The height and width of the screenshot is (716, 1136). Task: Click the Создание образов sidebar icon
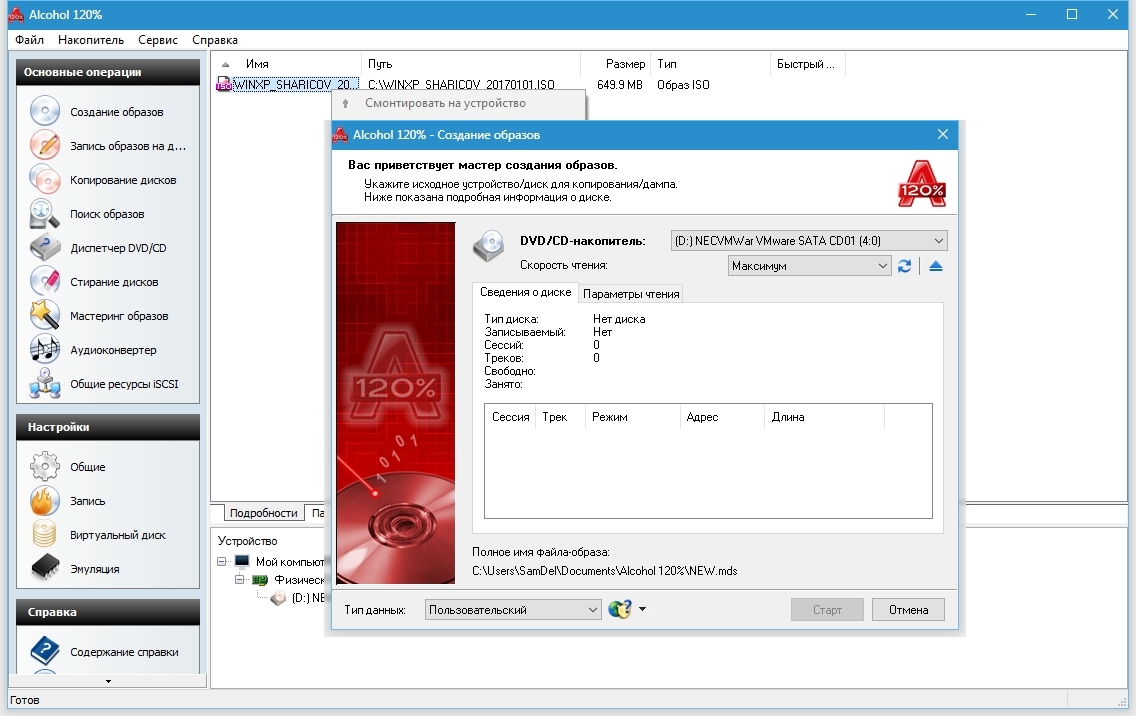(x=45, y=112)
